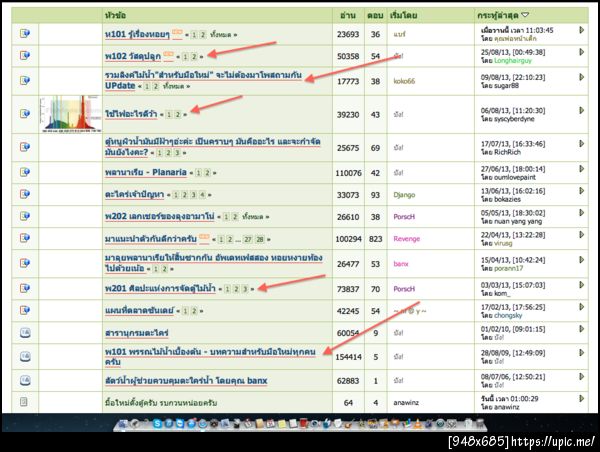
Task: Click the thread icon of the 42245-view topic
Action: click(25, 310)
